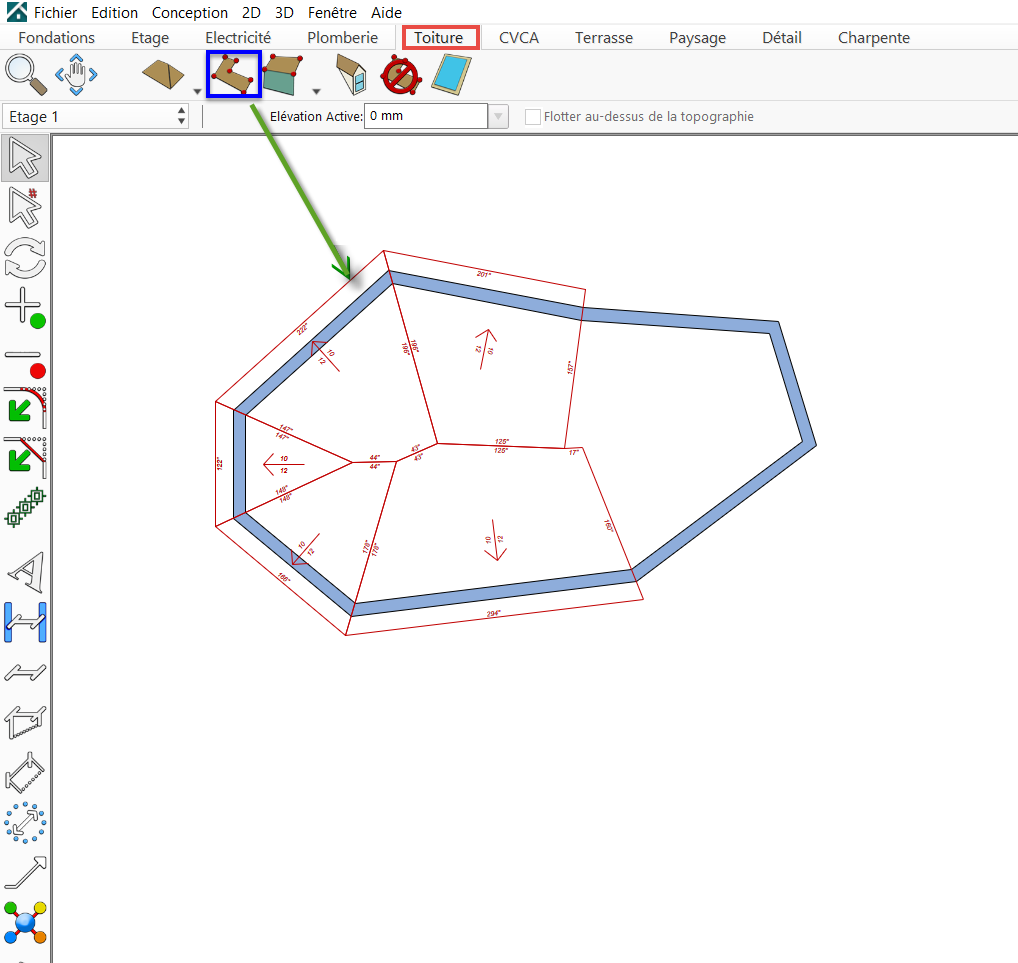Select the blue dimension tool
The height and width of the screenshot is (963, 1018).
pos(25,622)
